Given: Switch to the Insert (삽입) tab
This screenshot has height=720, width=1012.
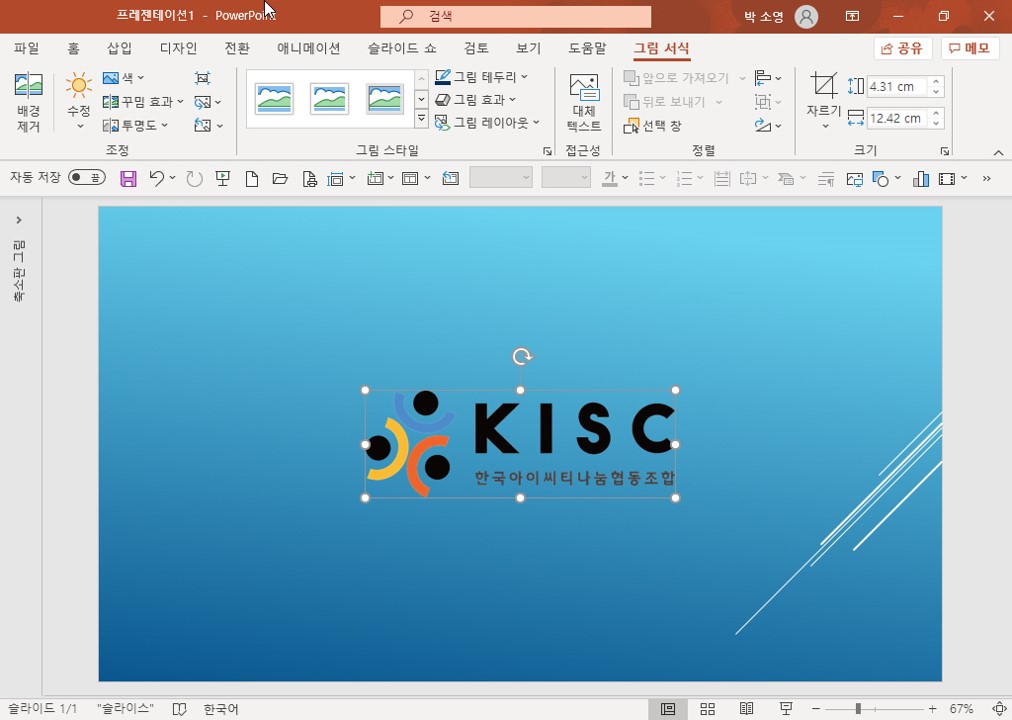Looking at the screenshot, I should tap(119, 48).
